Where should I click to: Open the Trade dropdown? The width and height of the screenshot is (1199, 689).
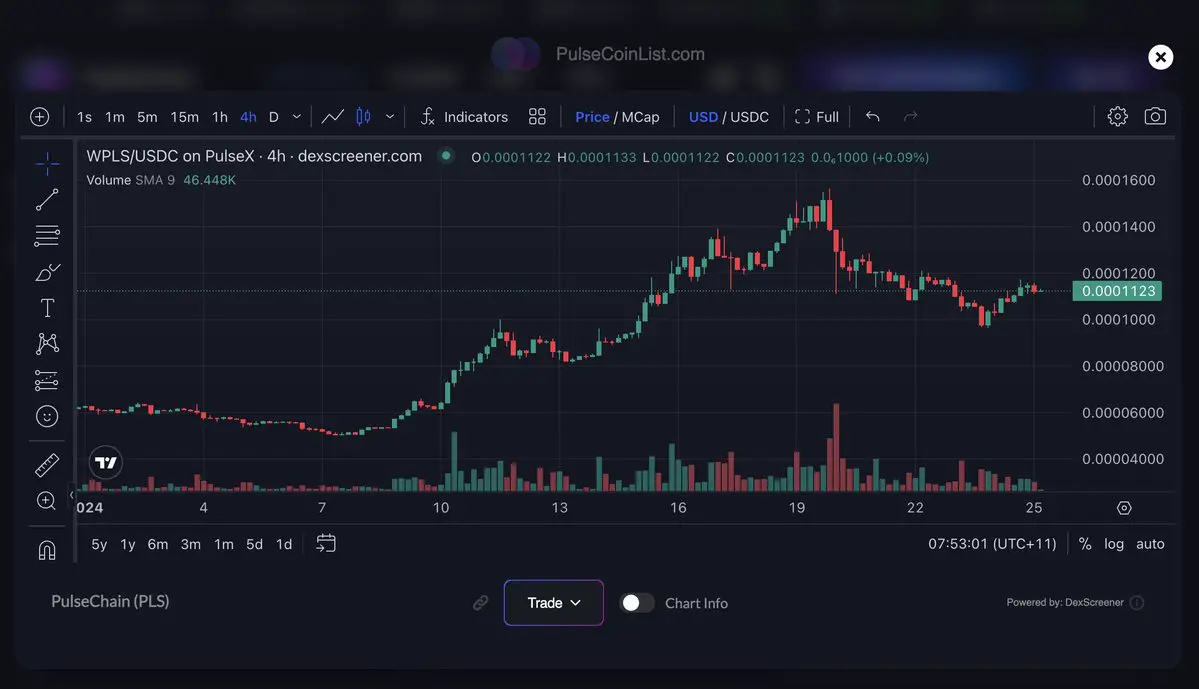554,603
